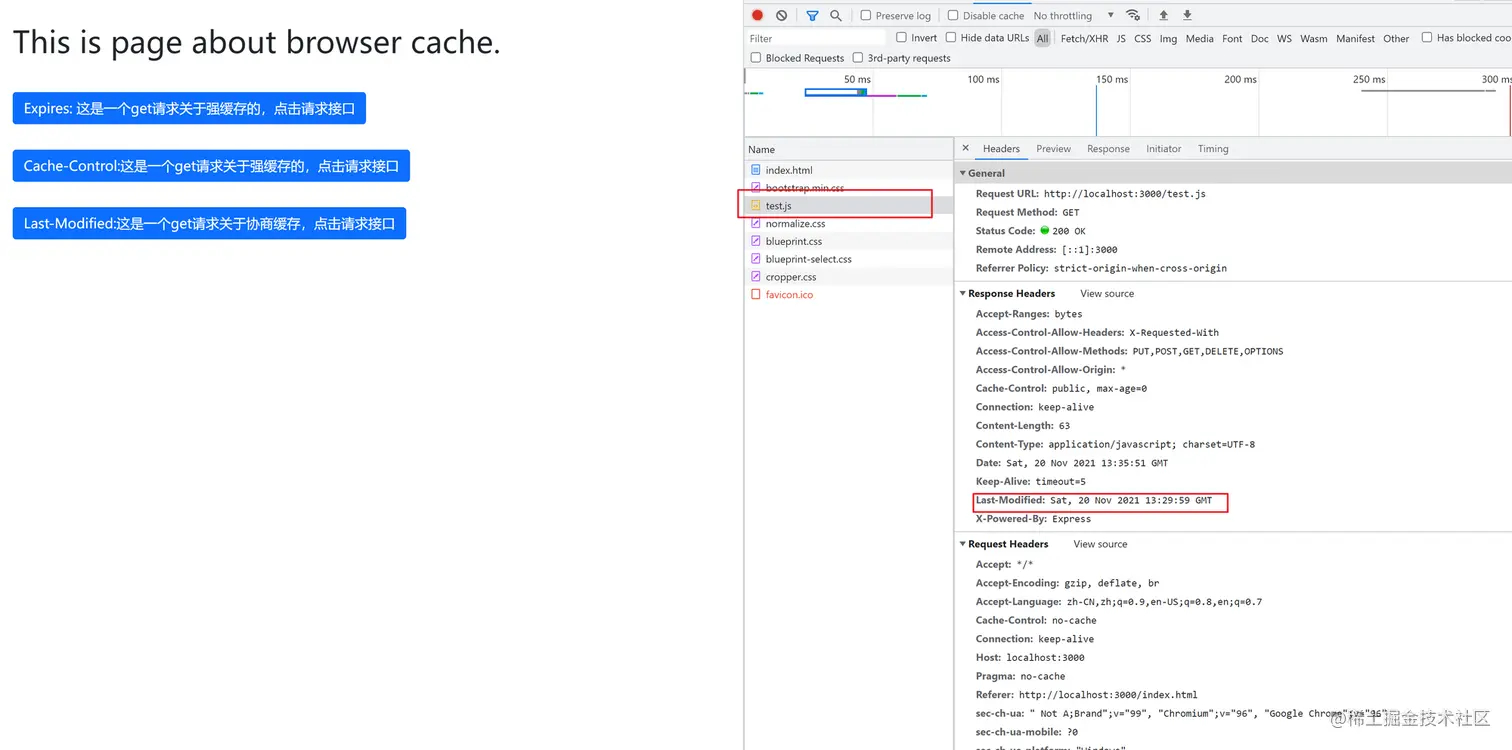Image resolution: width=1512 pixels, height=750 pixels.
Task: Select the favicon.ico request row
Action: tap(849, 294)
